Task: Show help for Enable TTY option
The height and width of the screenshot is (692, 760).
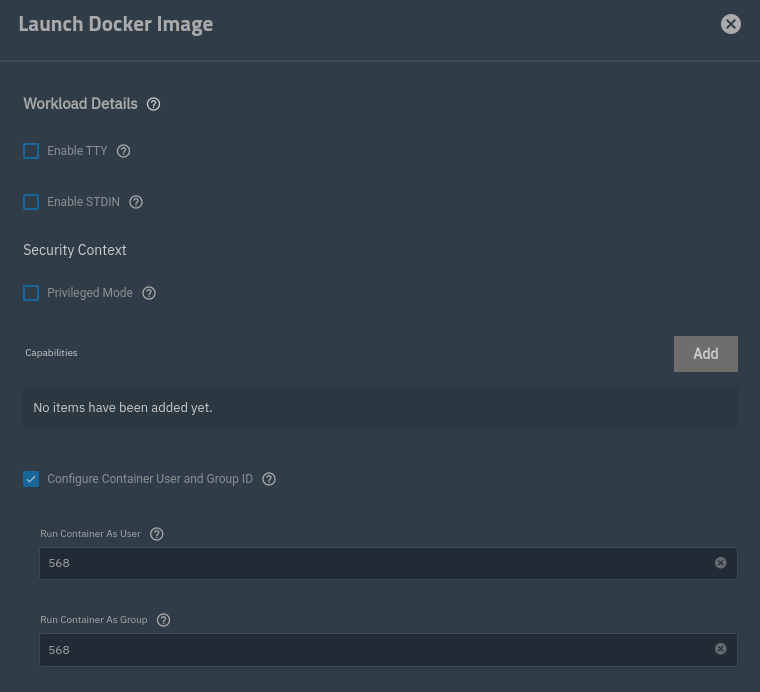Action: point(124,151)
